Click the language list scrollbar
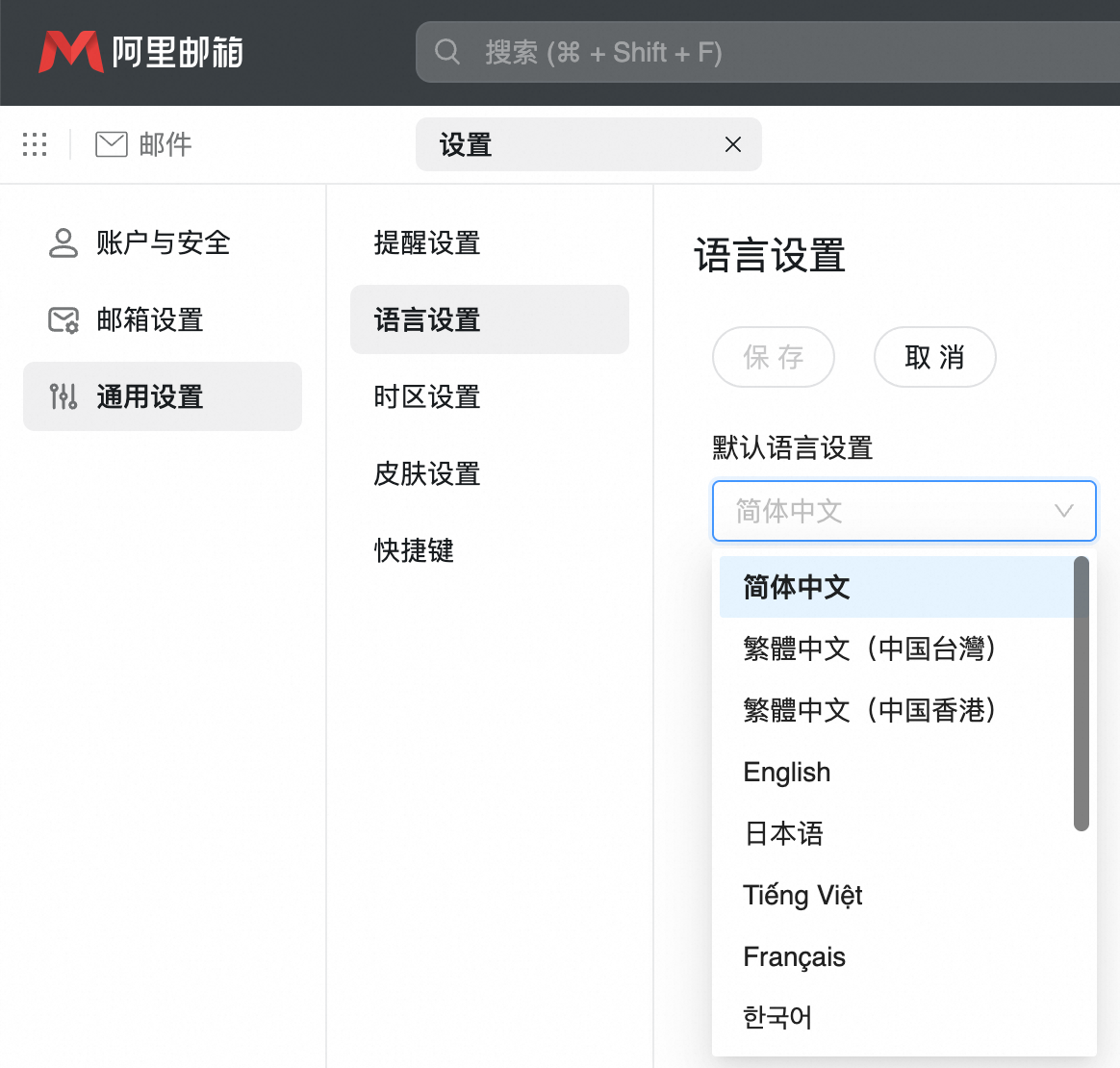The width and height of the screenshot is (1120, 1068). [1082, 694]
